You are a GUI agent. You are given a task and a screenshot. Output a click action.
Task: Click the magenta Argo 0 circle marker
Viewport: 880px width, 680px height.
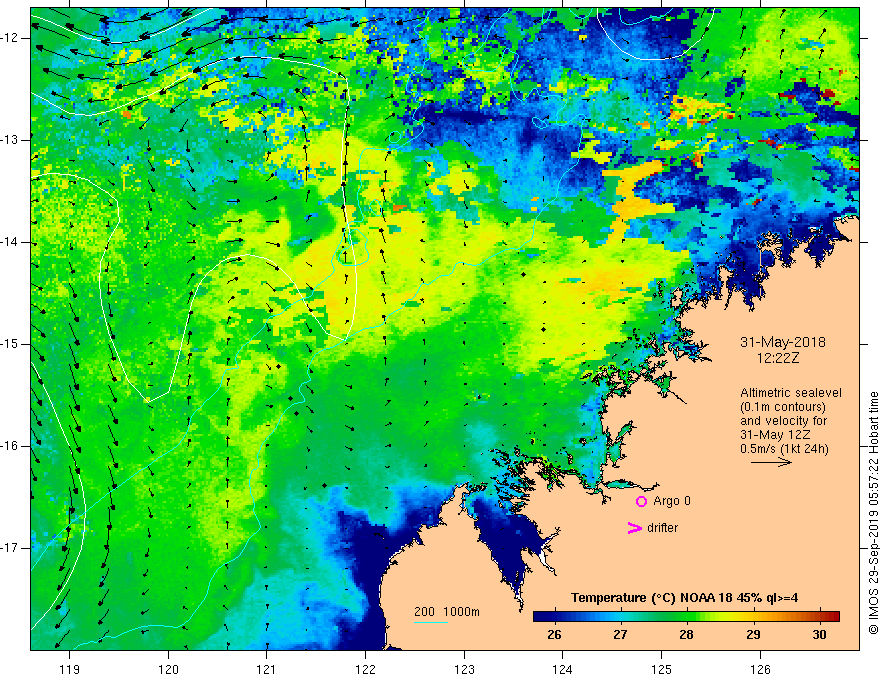click(641, 501)
